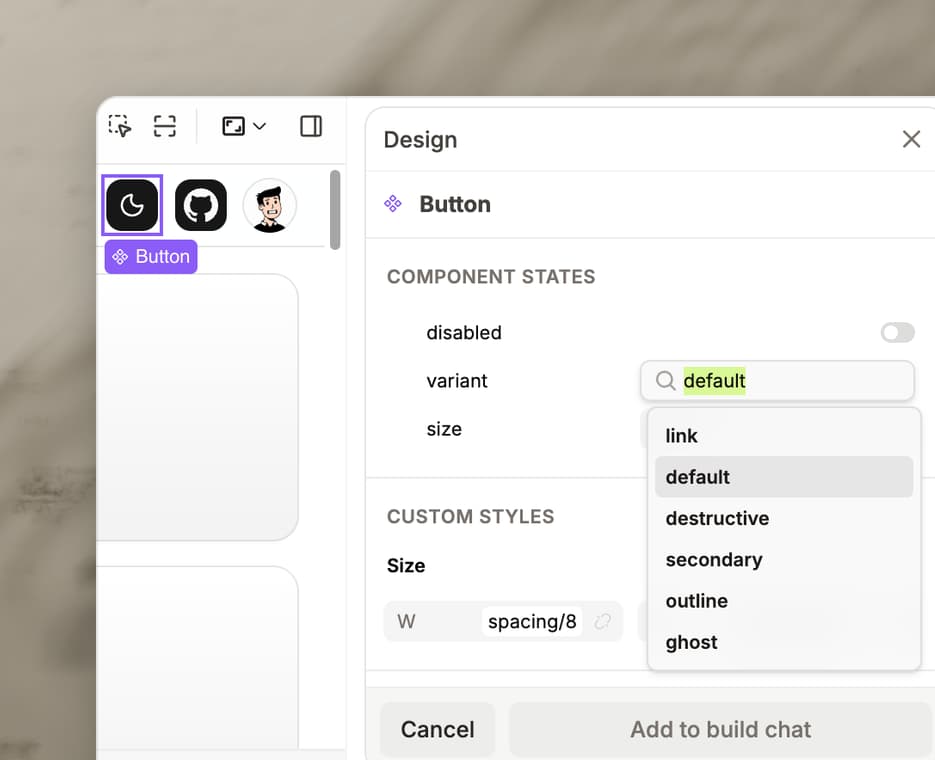Click the purple Button component label
Image resolution: width=935 pixels, height=760 pixels.
pos(151,256)
